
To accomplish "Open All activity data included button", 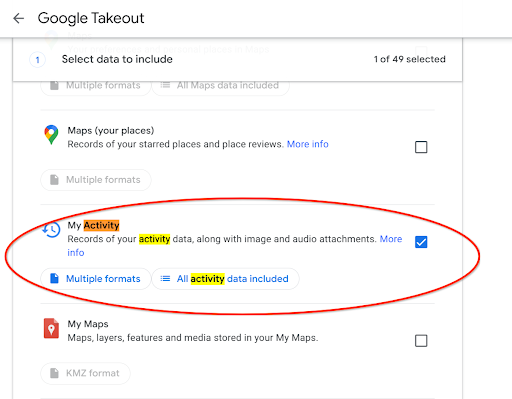I will (x=226, y=279).
